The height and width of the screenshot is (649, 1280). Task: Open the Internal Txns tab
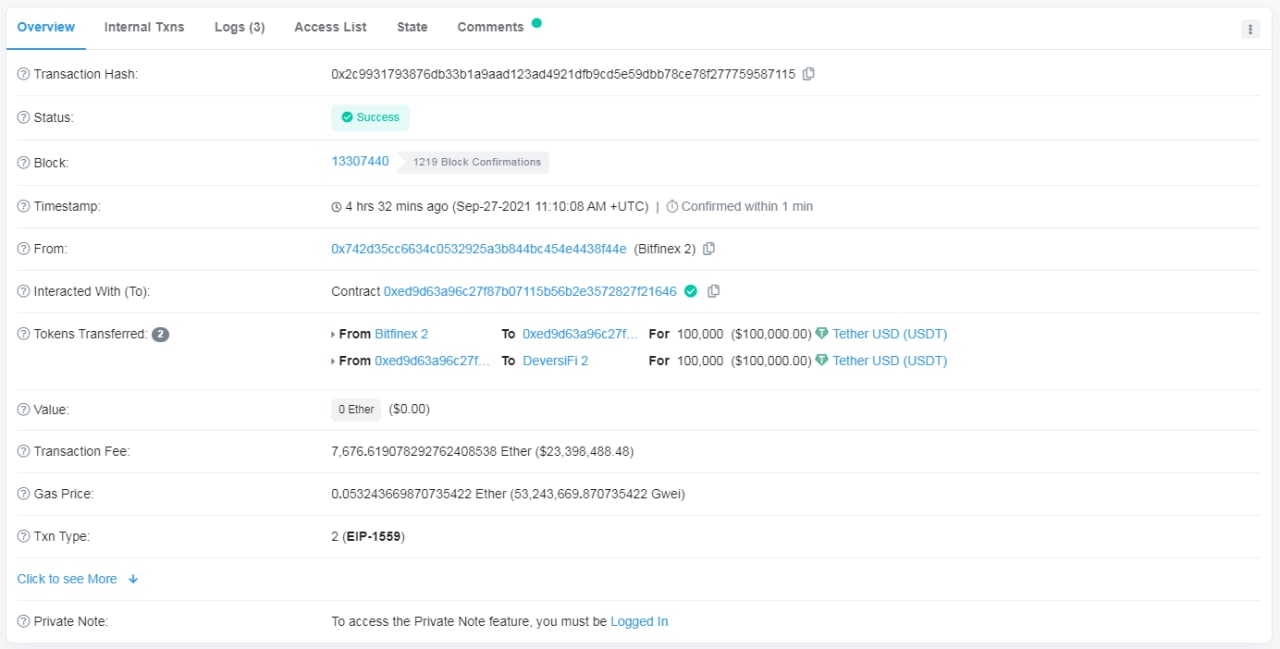144,27
